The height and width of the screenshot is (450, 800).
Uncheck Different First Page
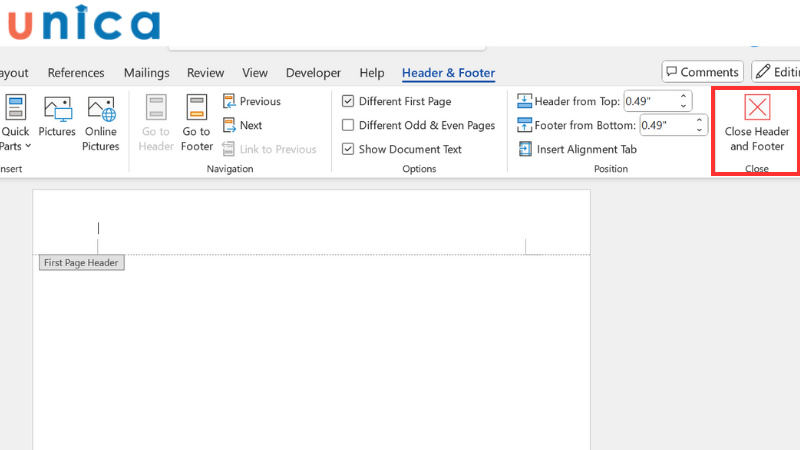pyautogui.click(x=348, y=101)
